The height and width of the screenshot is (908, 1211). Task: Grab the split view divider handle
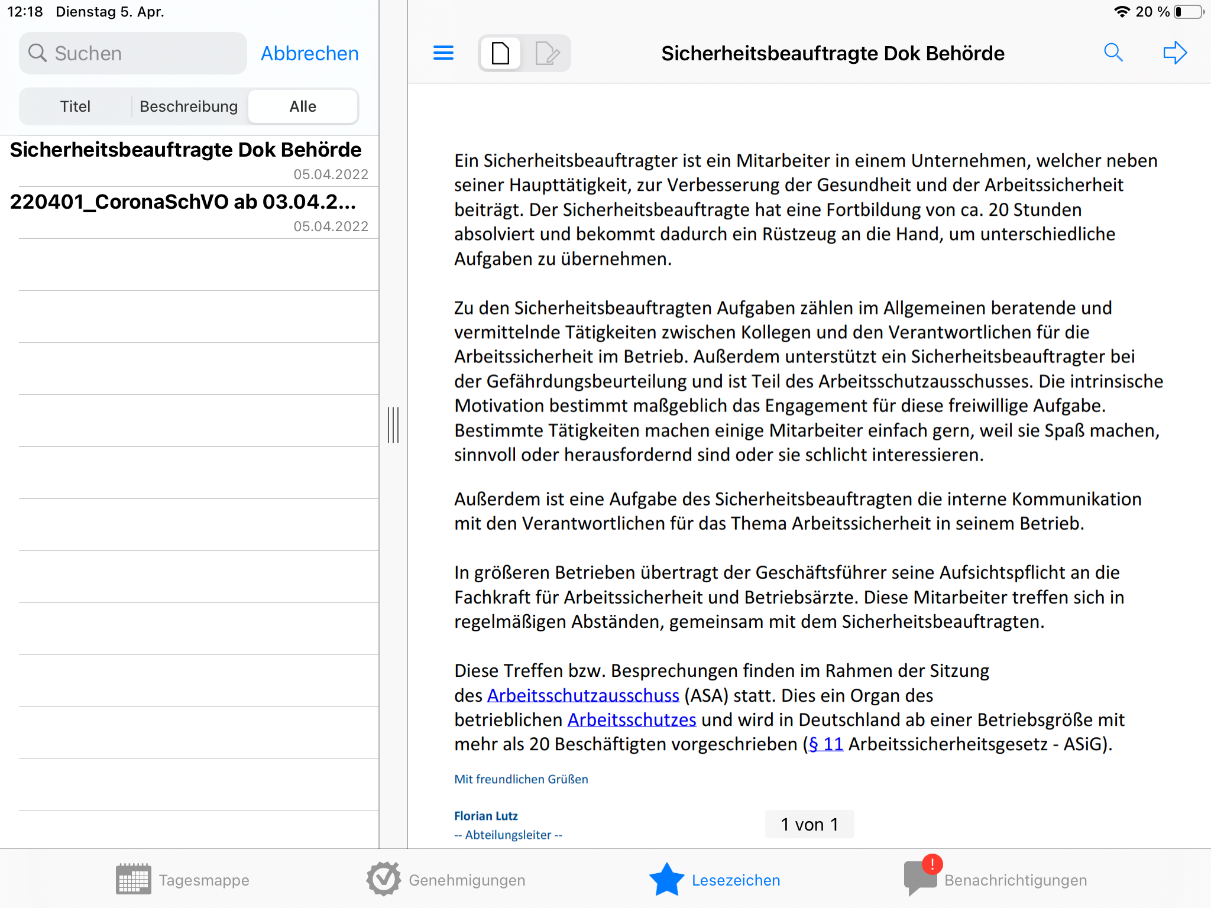click(393, 424)
